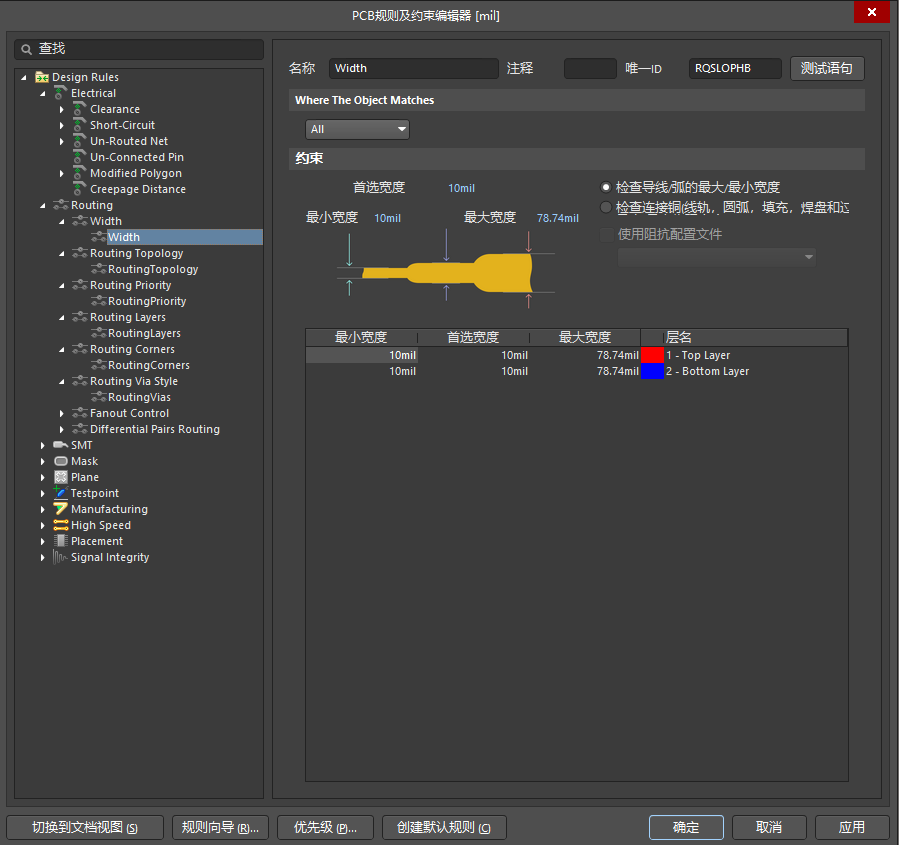
Task: Click the Creepage Distance rule icon
Action: (80, 189)
